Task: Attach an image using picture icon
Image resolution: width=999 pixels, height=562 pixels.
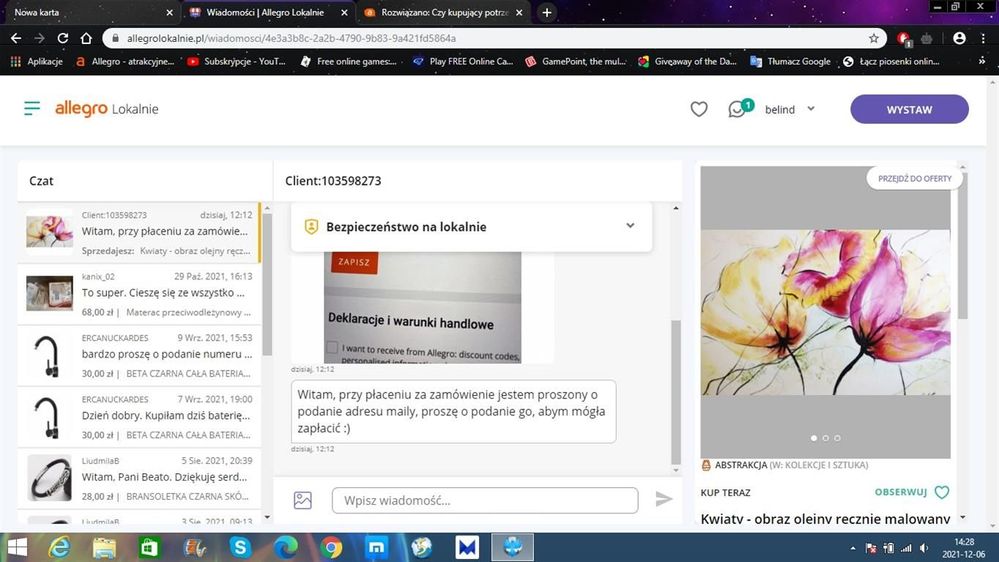Action: tap(303, 500)
